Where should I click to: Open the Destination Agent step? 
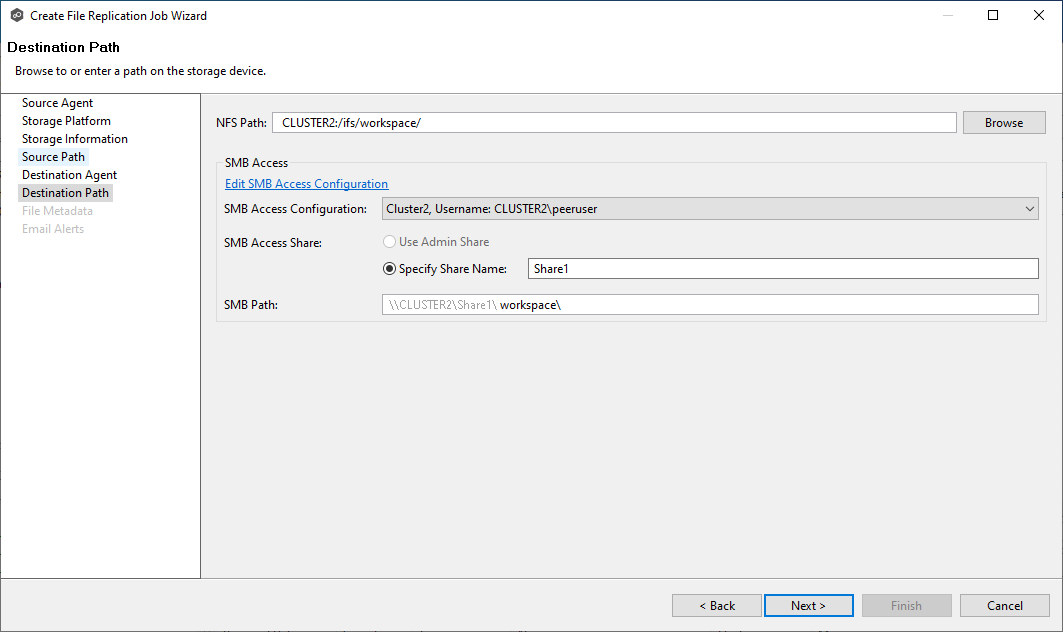click(70, 175)
